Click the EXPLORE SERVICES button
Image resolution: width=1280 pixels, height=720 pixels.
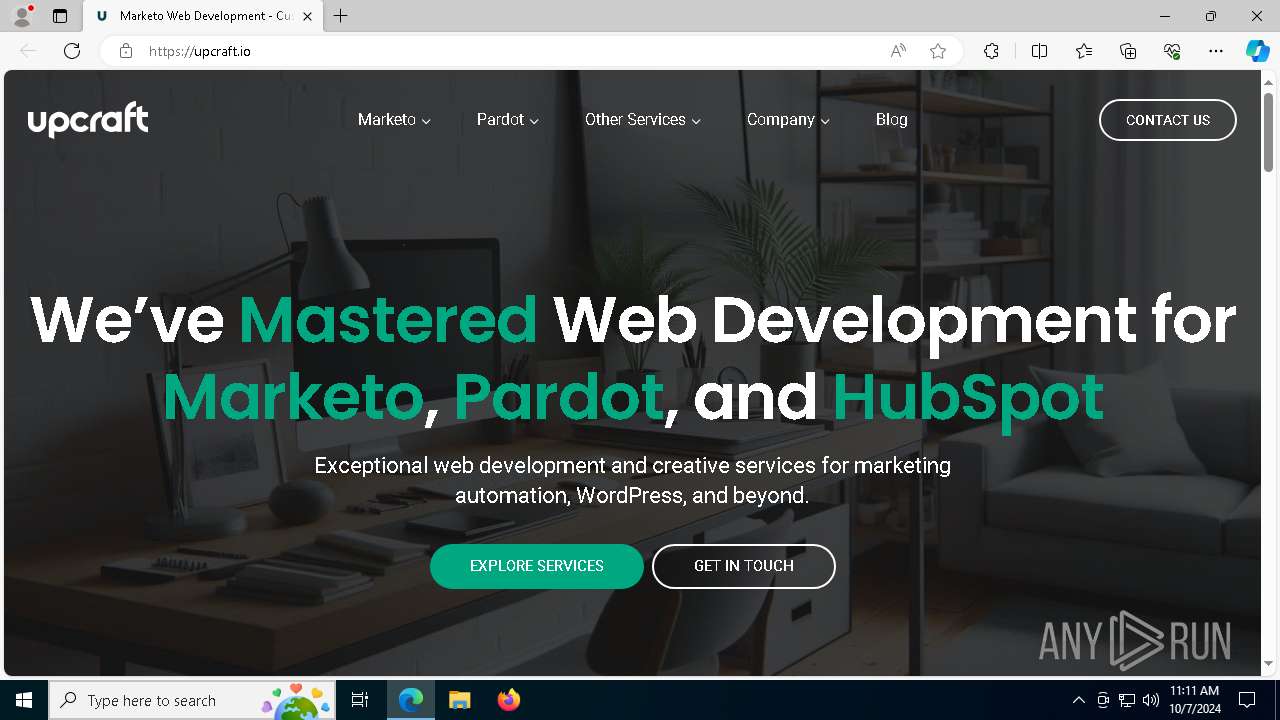[x=537, y=566]
